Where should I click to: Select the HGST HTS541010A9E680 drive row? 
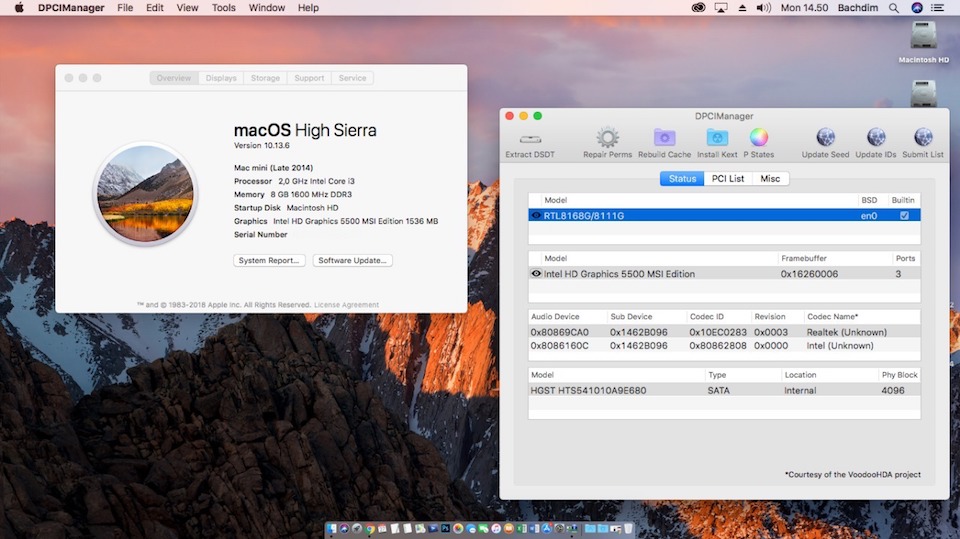coord(724,390)
